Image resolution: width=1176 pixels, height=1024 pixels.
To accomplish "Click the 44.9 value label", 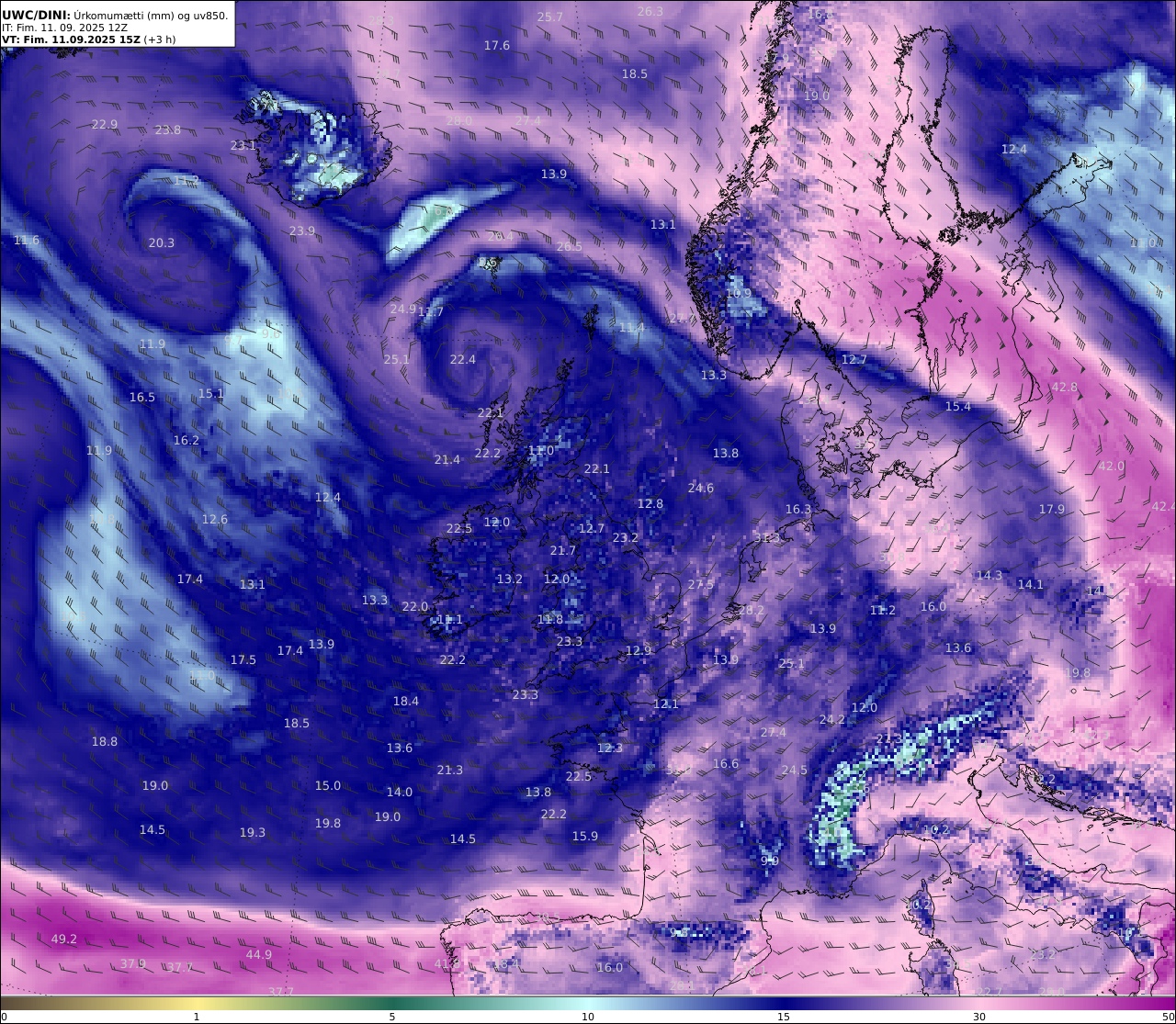I will [259, 954].
